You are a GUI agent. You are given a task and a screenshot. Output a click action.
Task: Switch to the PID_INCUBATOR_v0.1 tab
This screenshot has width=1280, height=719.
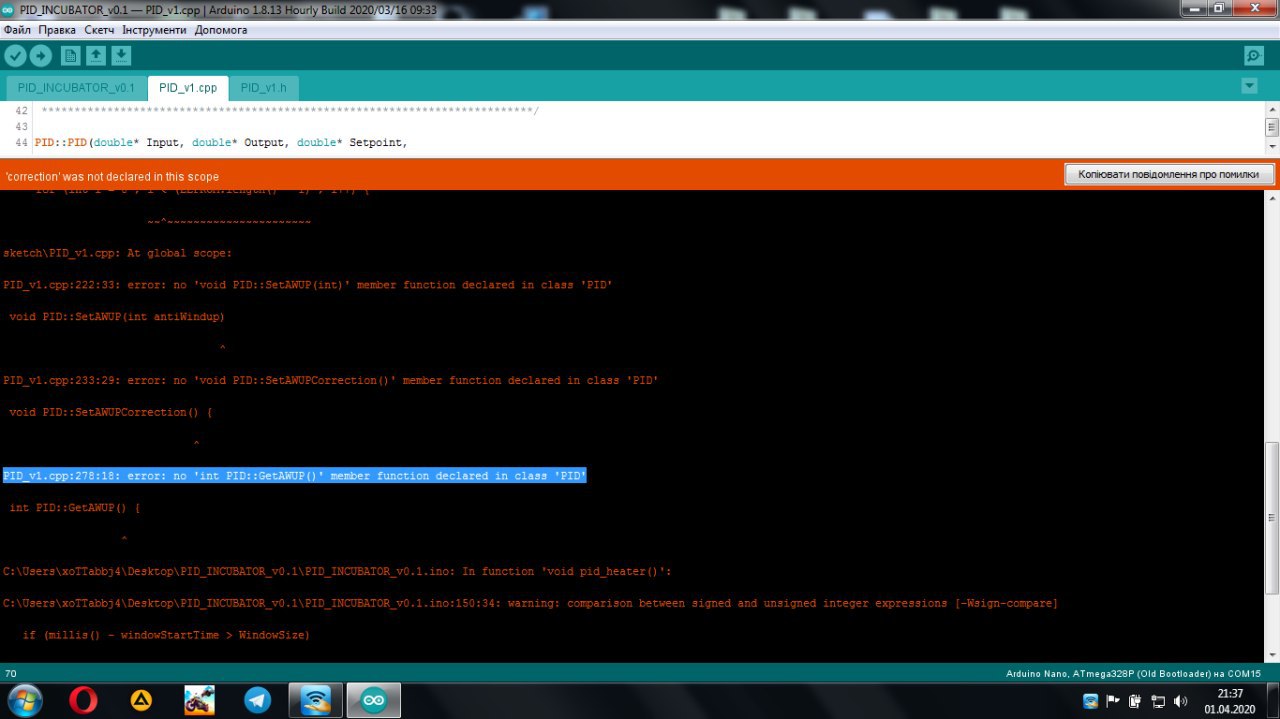tap(76, 88)
